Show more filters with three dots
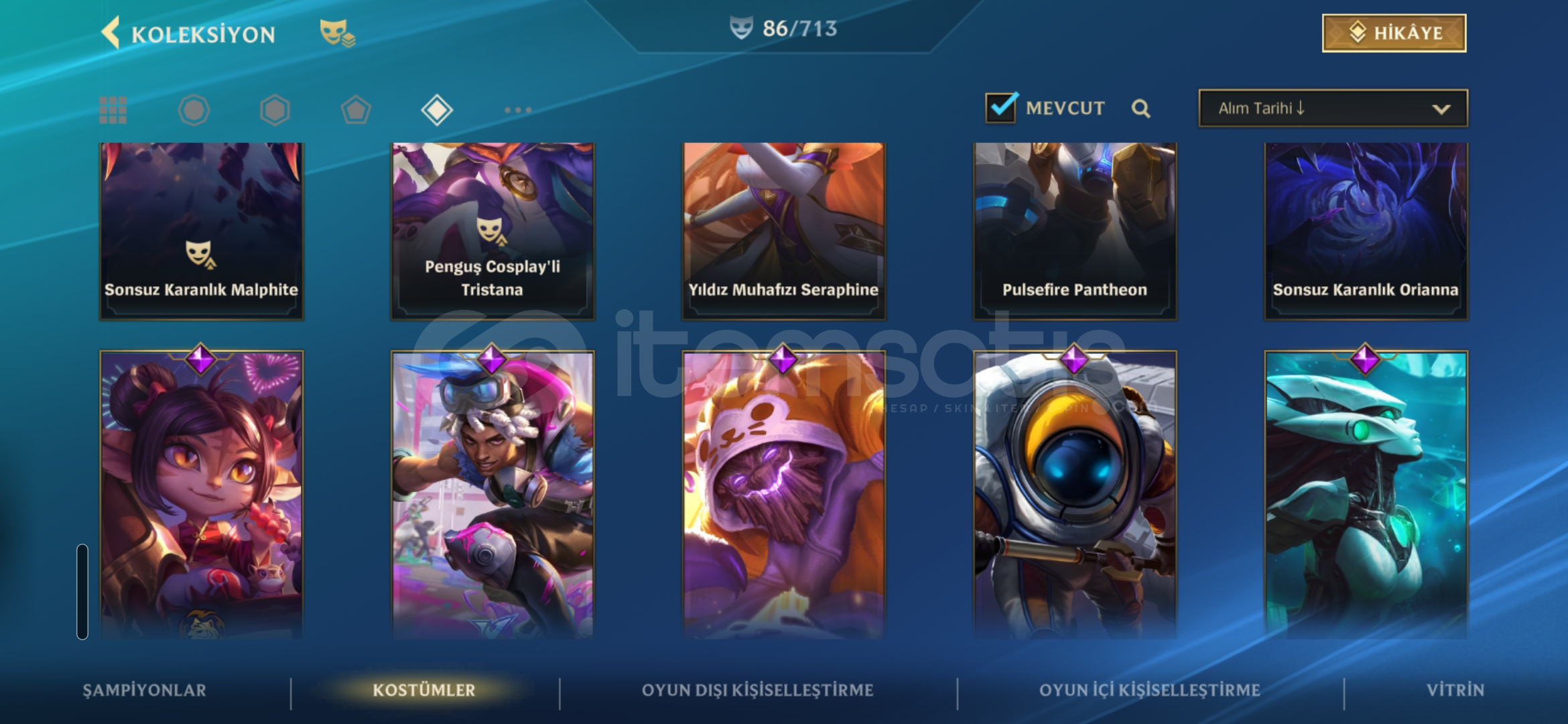1568x724 pixels. pos(518,110)
